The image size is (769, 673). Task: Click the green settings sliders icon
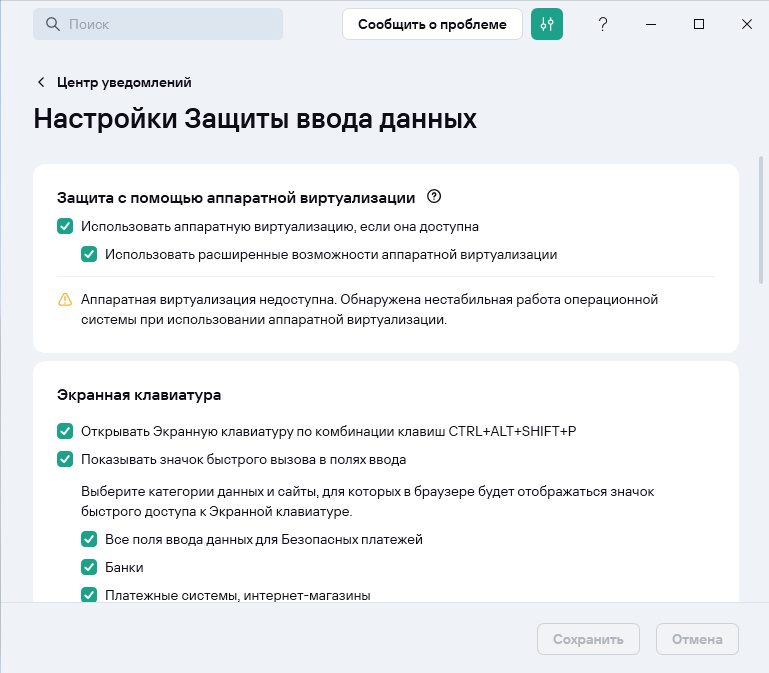click(x=546, y=24)
